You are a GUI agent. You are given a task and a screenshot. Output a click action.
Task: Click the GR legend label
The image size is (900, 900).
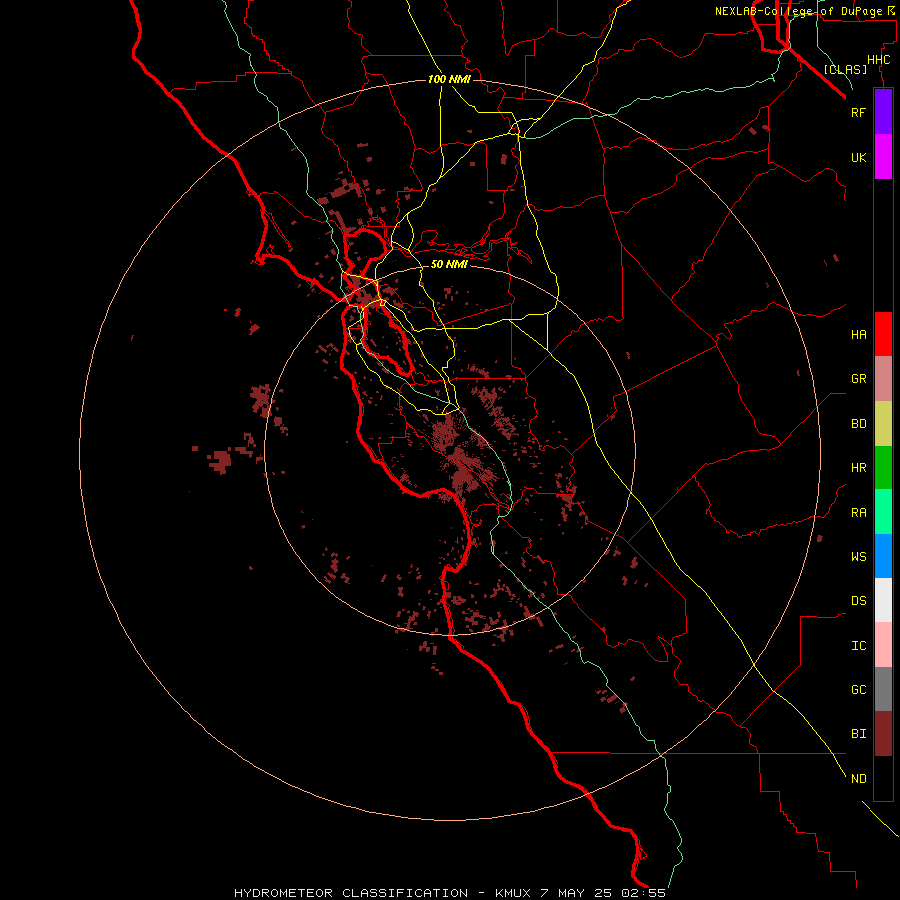[858, 379]
